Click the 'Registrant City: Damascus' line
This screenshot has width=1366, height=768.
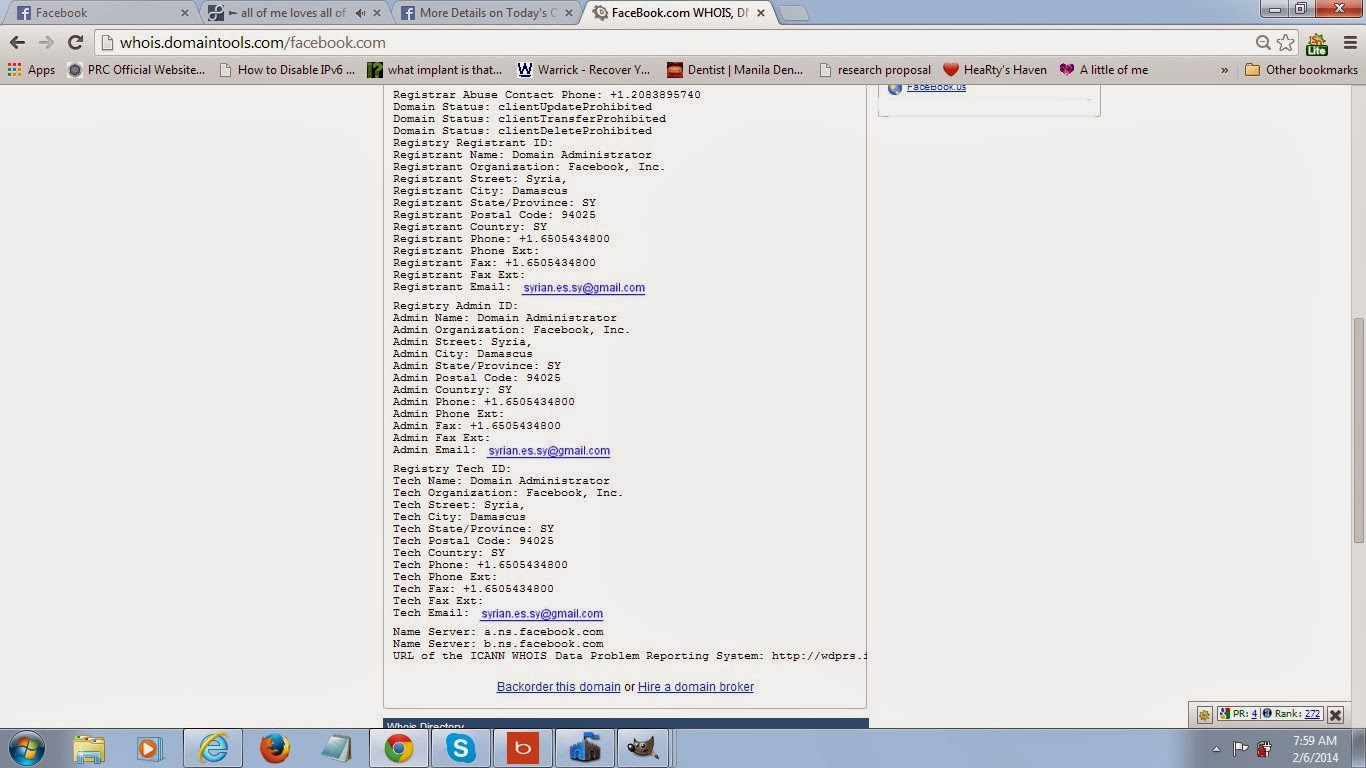point(480,191)
